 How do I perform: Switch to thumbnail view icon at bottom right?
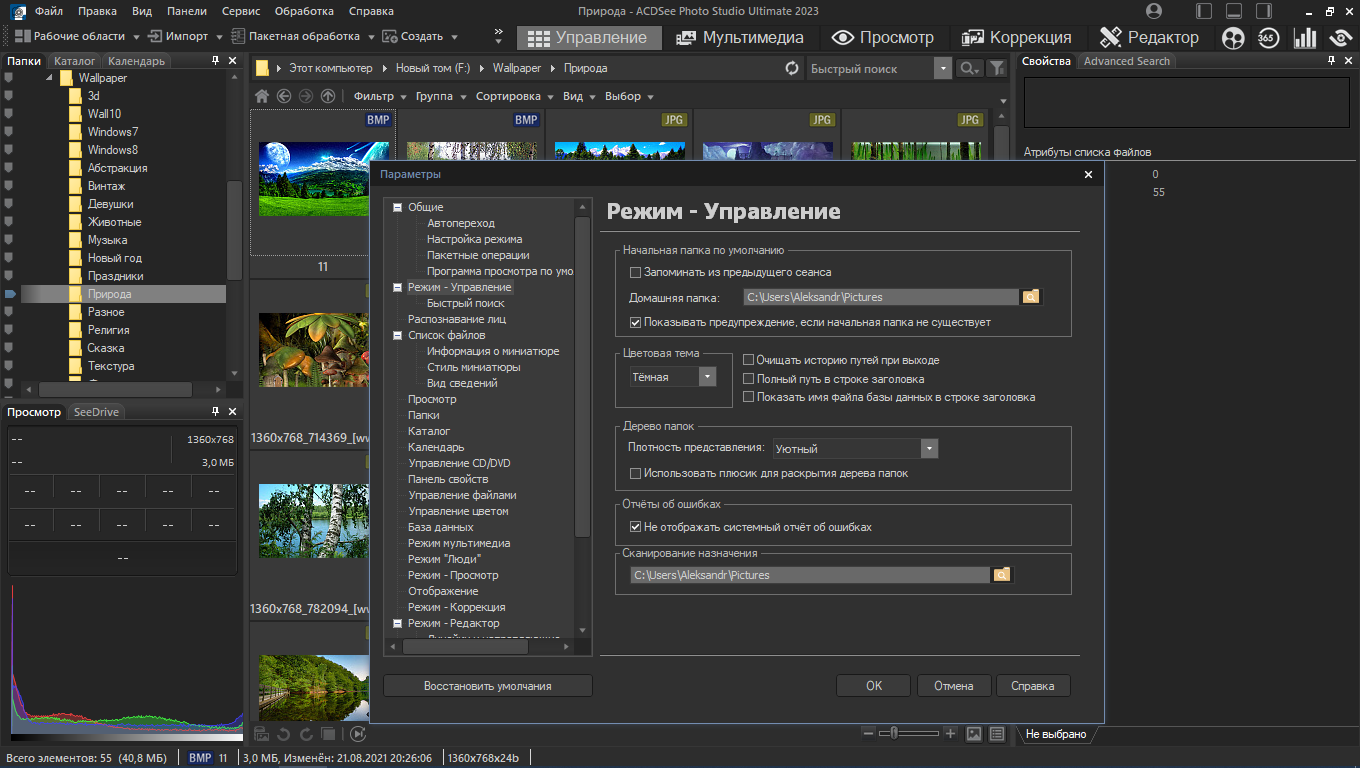(x=974, y=734)
